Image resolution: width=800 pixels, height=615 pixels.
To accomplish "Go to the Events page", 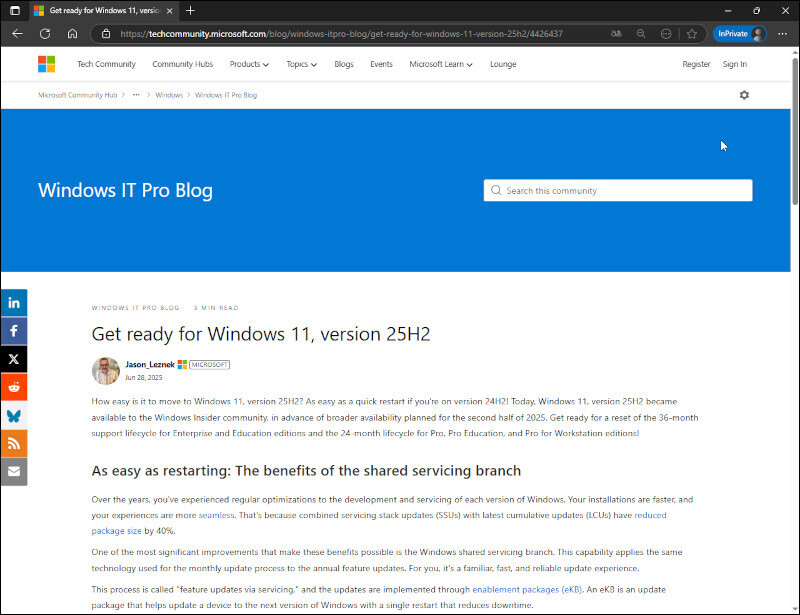I will click(381, 64).
